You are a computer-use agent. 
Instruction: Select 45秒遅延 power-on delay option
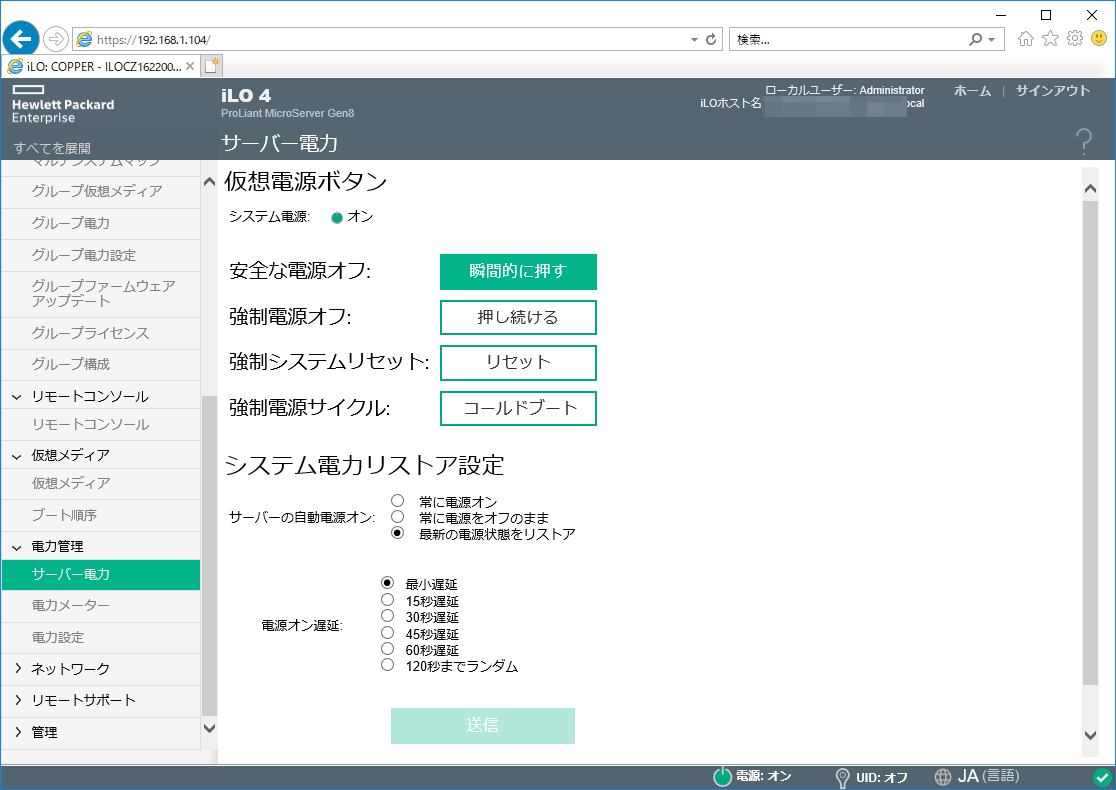[387, 633]
